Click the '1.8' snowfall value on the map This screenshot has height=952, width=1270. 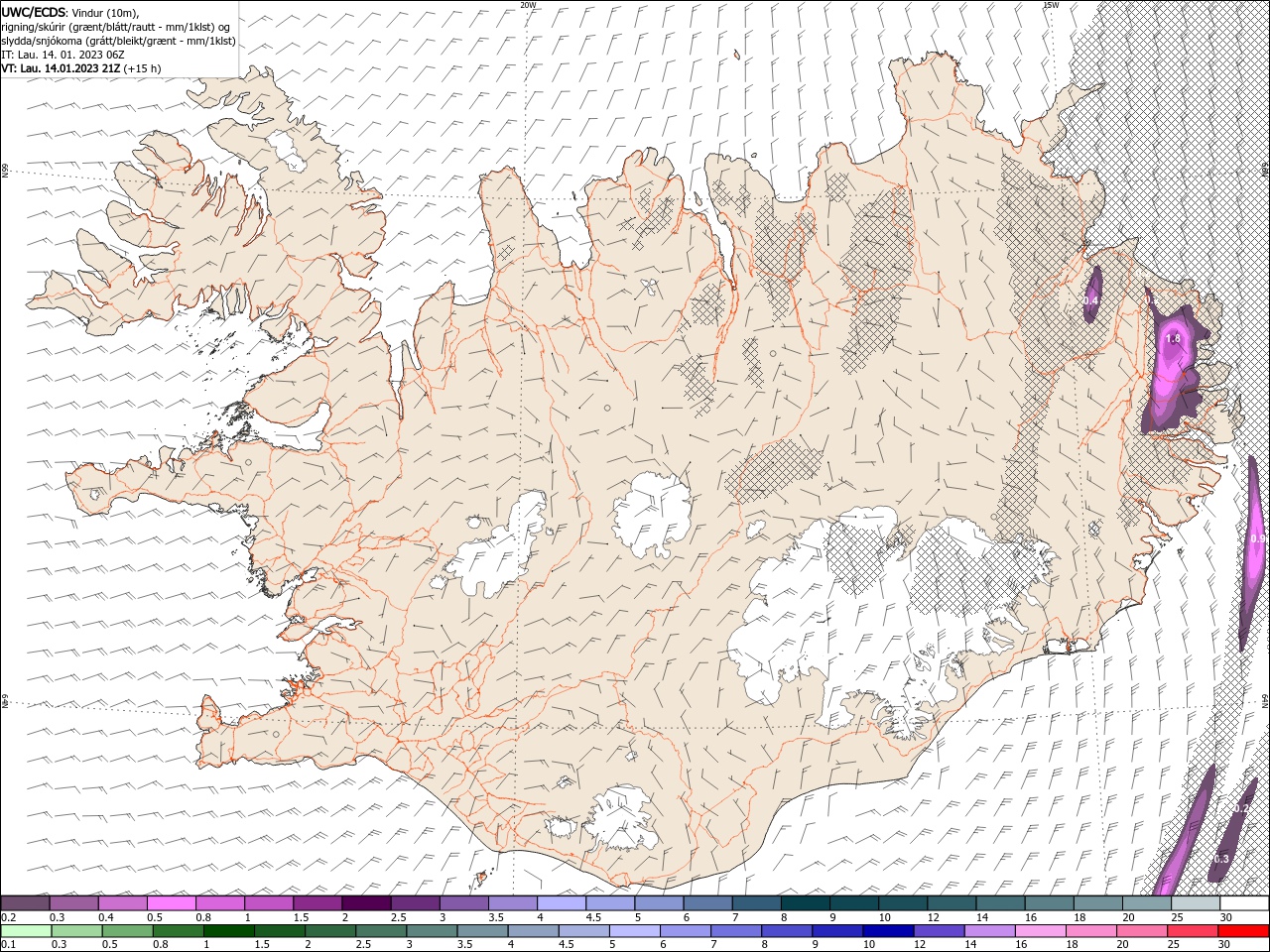tap(1173, 339)
